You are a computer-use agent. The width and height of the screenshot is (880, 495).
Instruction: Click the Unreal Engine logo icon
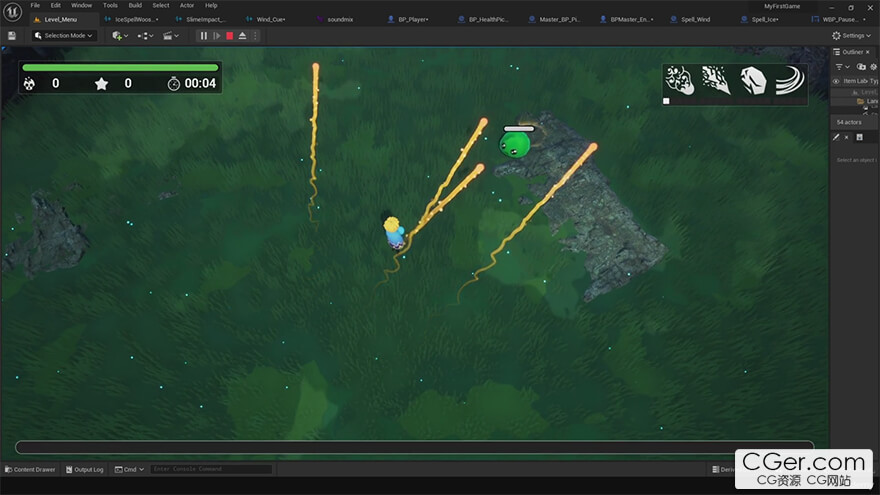12,11
